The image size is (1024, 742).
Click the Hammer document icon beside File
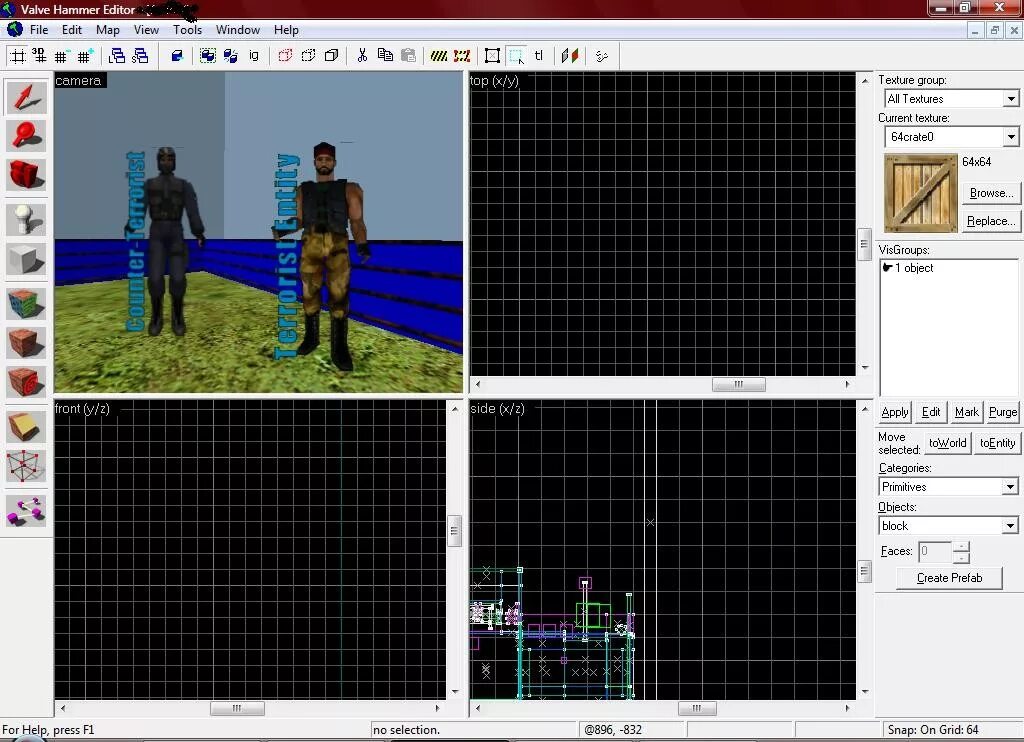pyautogui.click(x=14, y=29)
